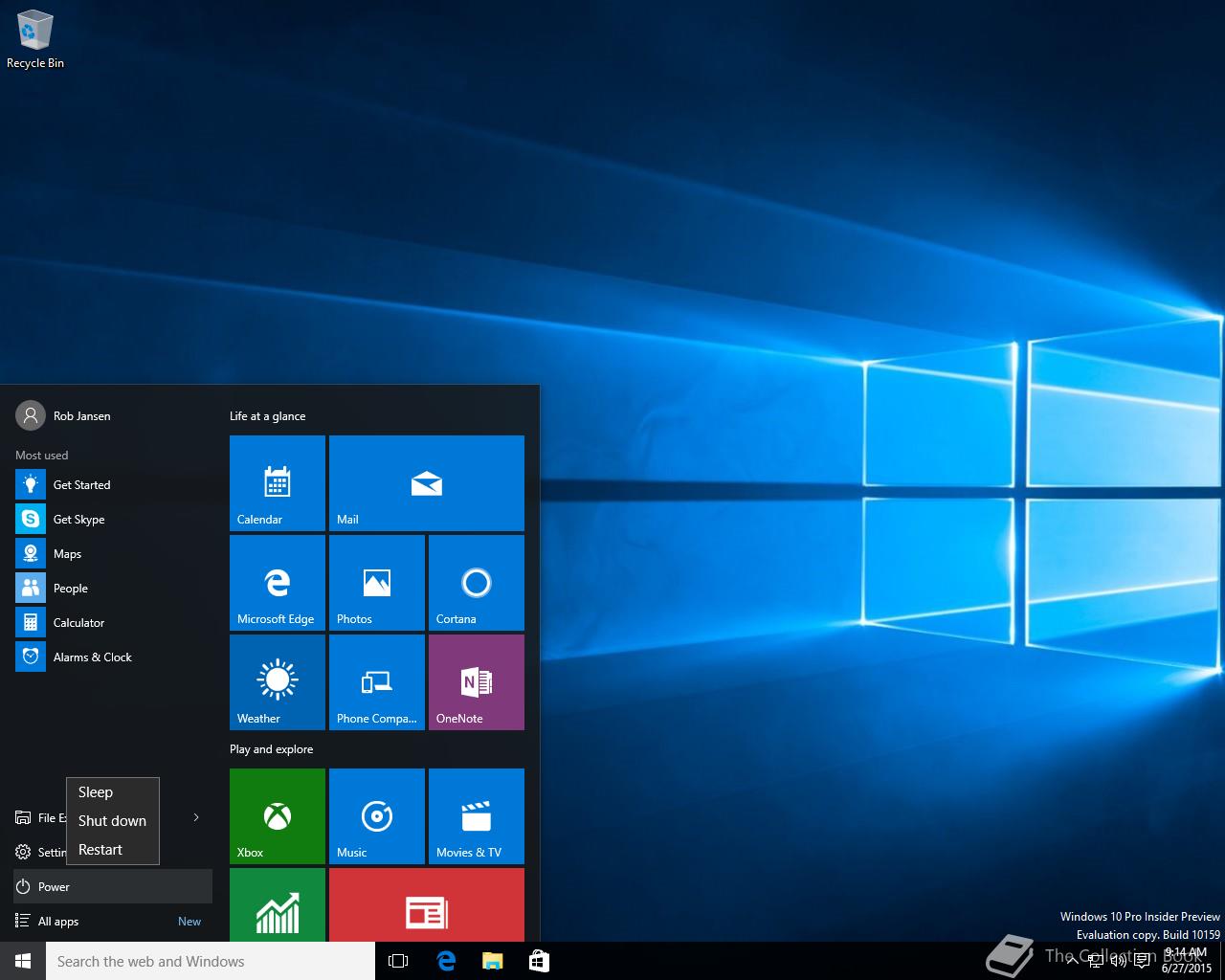Open Calculator from the Most used list
The width and height of the screenshot is (1225, 980).
[113, 622]
